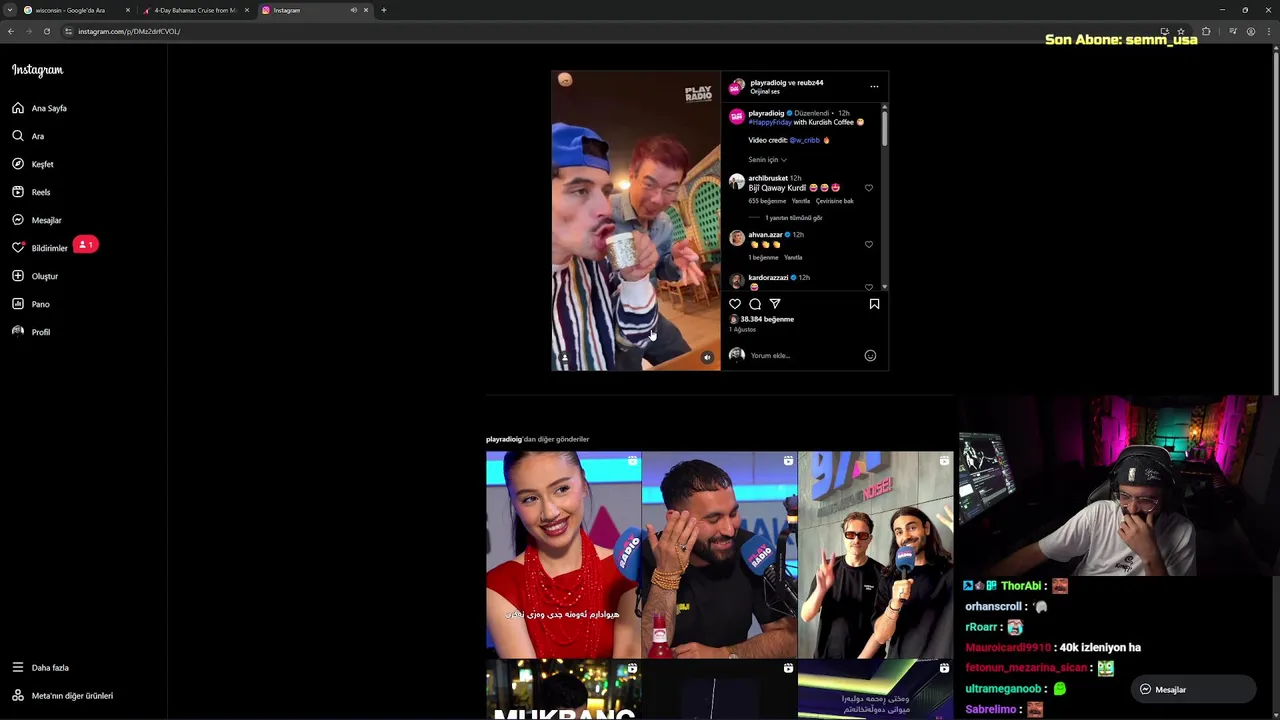The width and height of the screenshot is (1280, 720).
Task: Click the address bar URL
Action: (129, 31)
